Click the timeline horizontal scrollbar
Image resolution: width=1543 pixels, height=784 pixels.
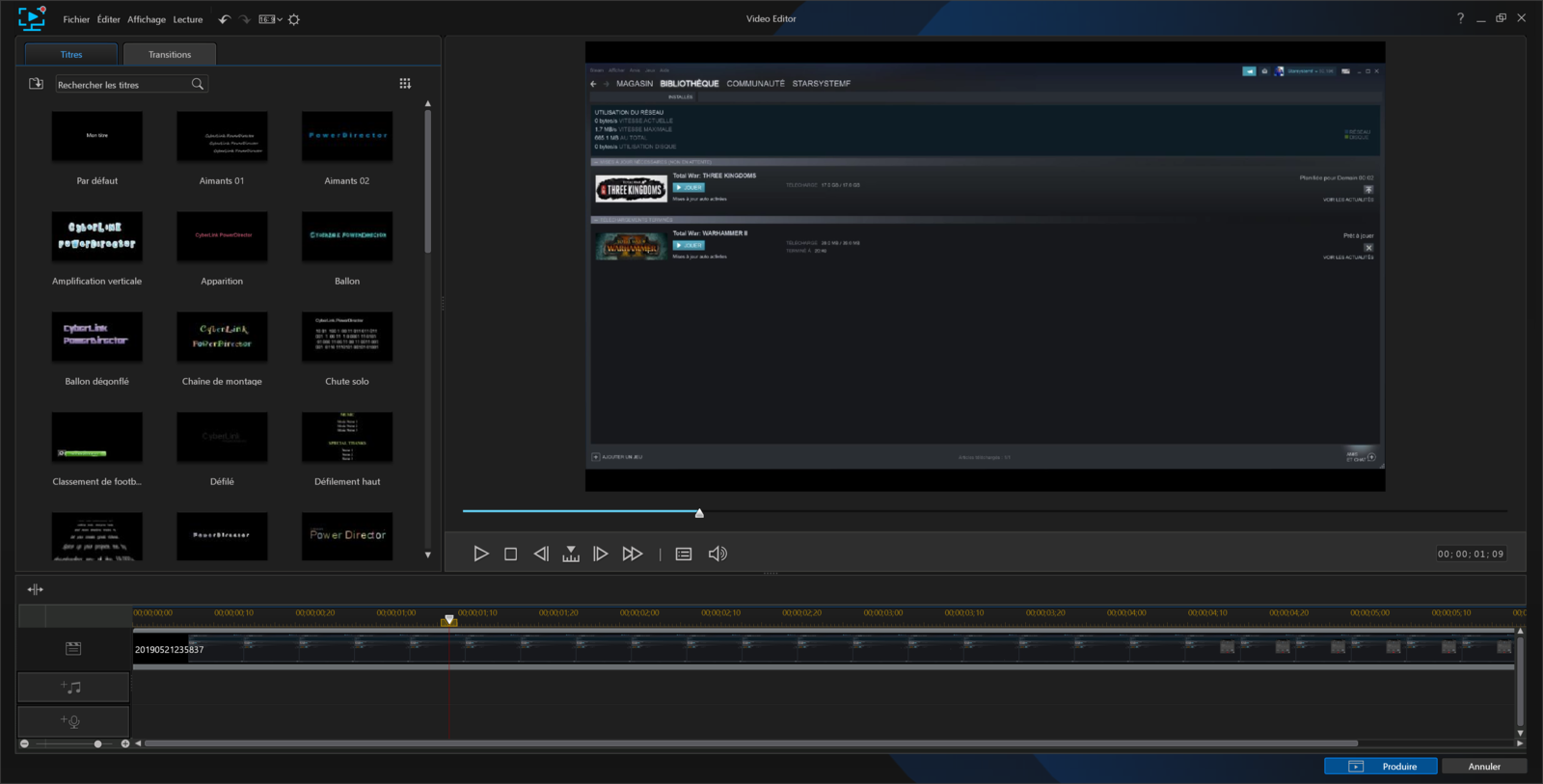pos(751,743)
